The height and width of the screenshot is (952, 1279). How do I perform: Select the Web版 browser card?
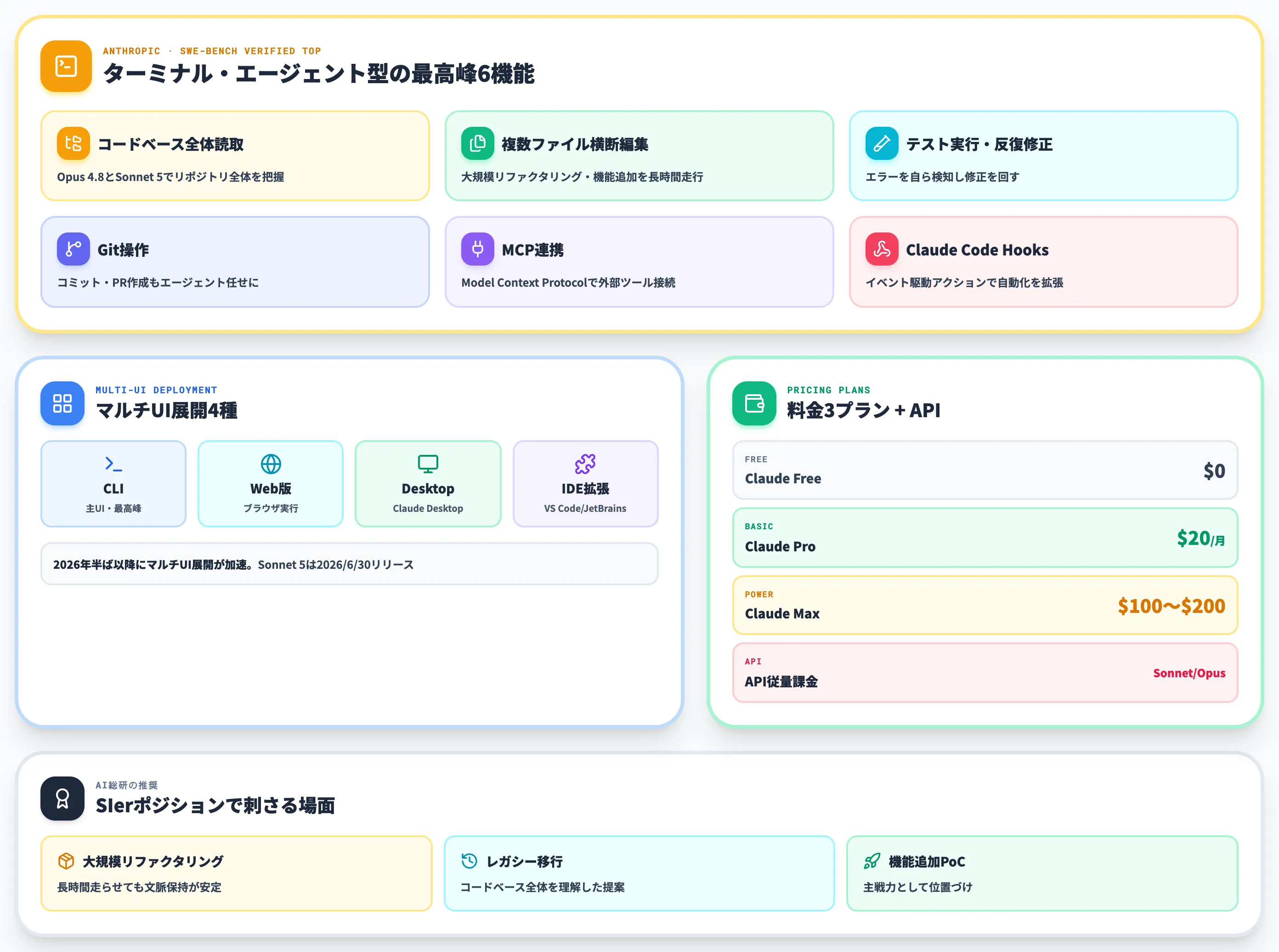coord(271,484)
